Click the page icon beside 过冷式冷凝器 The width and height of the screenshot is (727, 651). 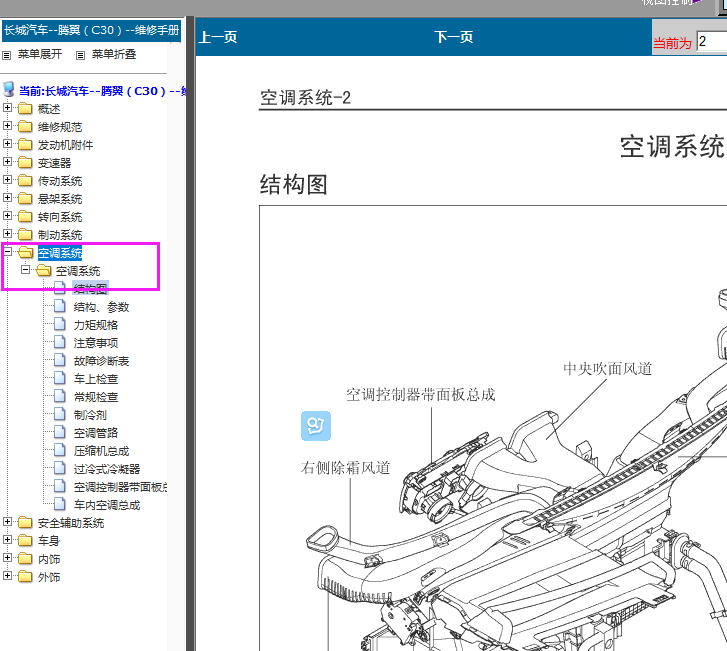(60, 468)
